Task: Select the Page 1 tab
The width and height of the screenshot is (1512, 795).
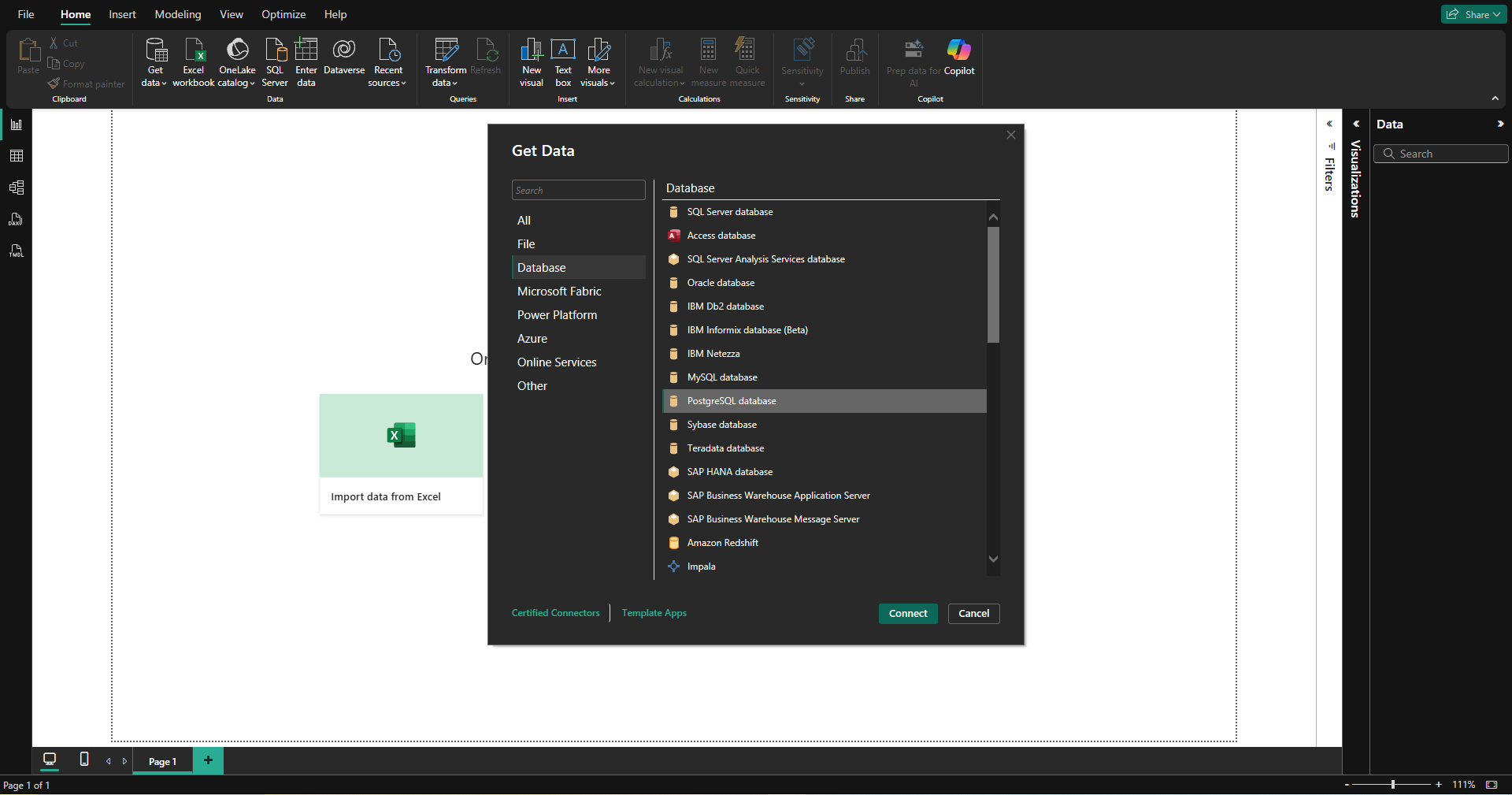Action: tap(162, 761)
